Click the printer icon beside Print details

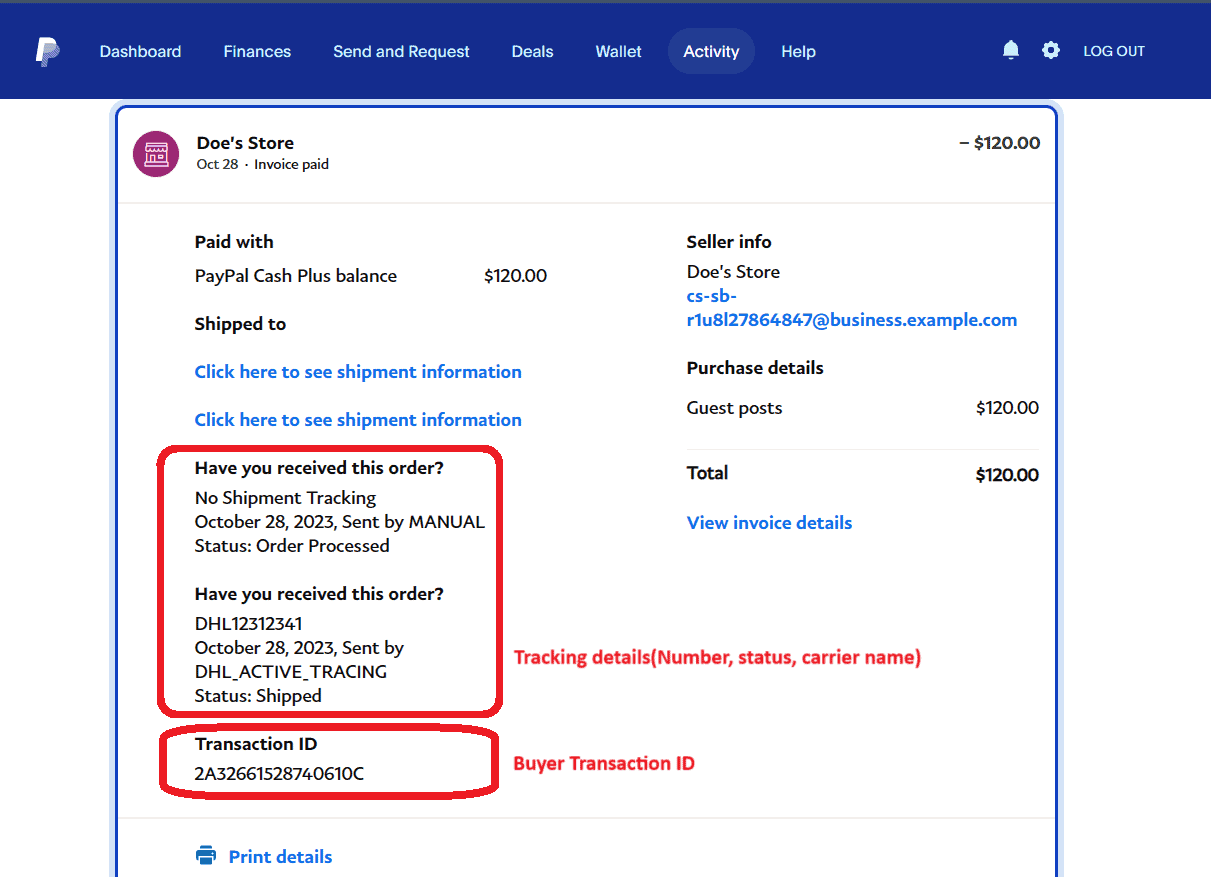click(206, 856)
